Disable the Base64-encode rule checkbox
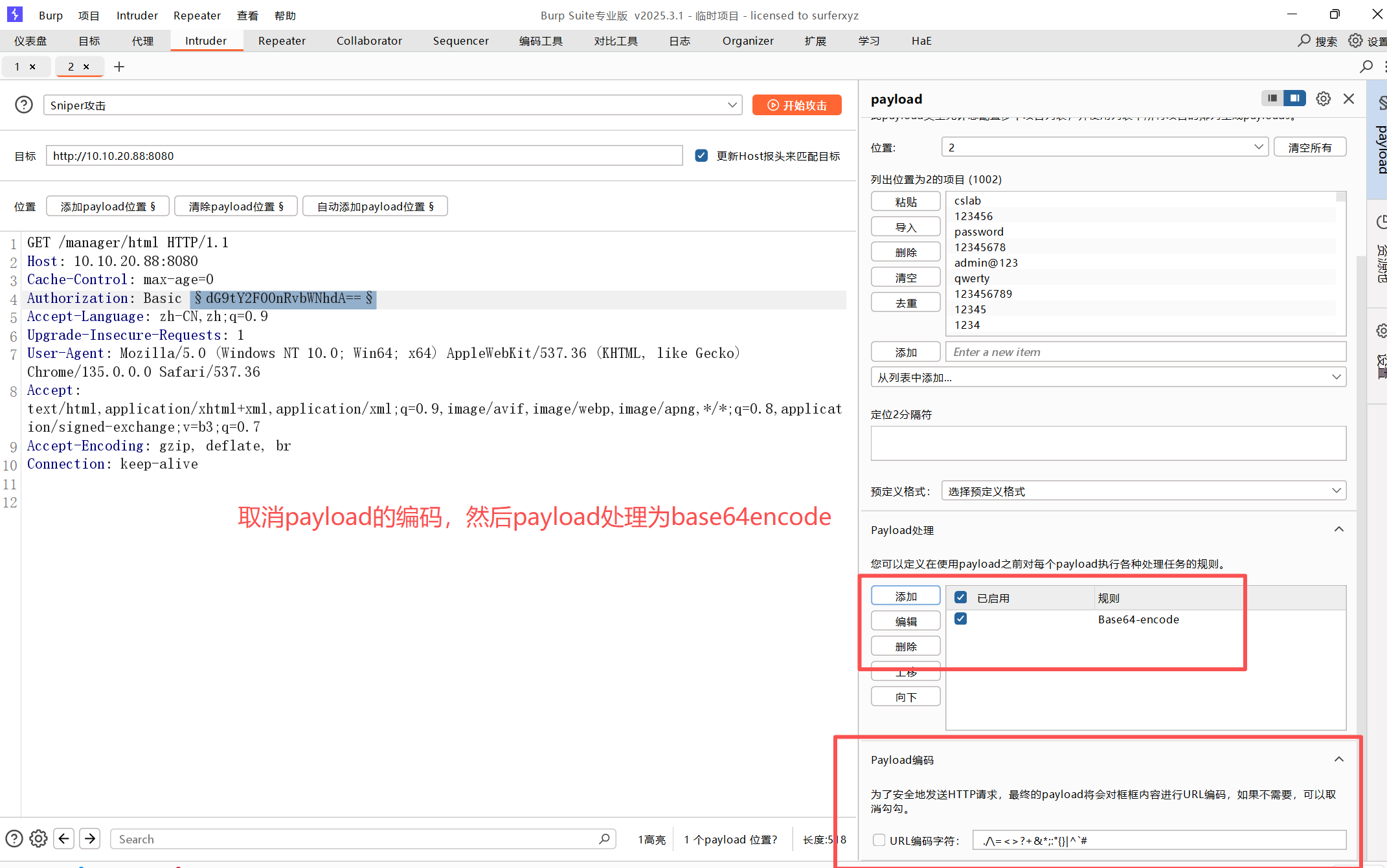Screen dimensions: 1387x868 click(961, 619)
